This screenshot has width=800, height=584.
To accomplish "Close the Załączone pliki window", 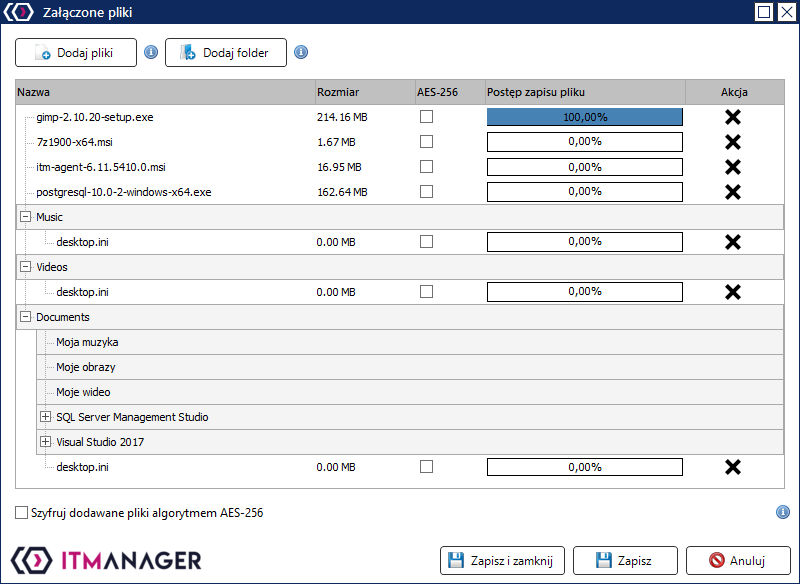I will click(787, 12).
